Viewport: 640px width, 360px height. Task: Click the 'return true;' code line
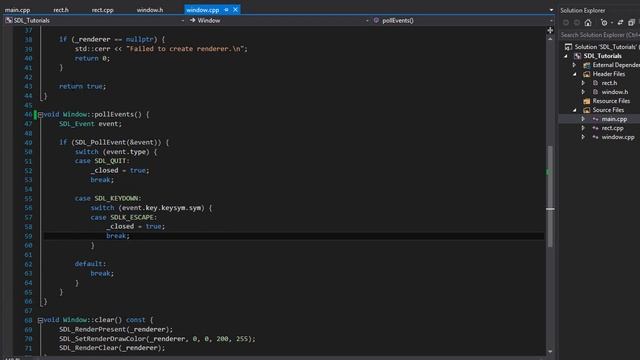pos(82,86)
